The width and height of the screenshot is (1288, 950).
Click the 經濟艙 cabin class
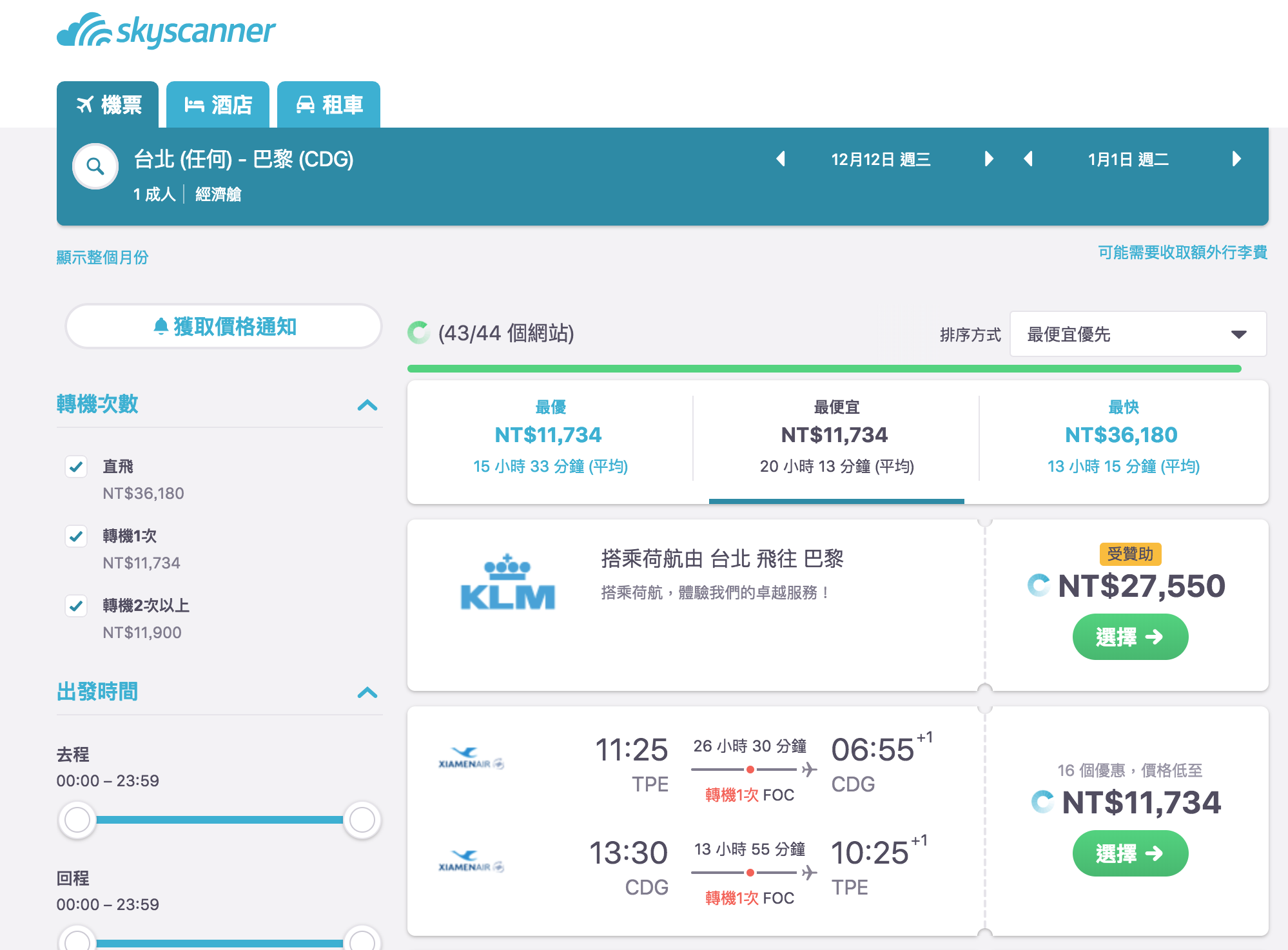pyautogui.click(x=218, y=194)
